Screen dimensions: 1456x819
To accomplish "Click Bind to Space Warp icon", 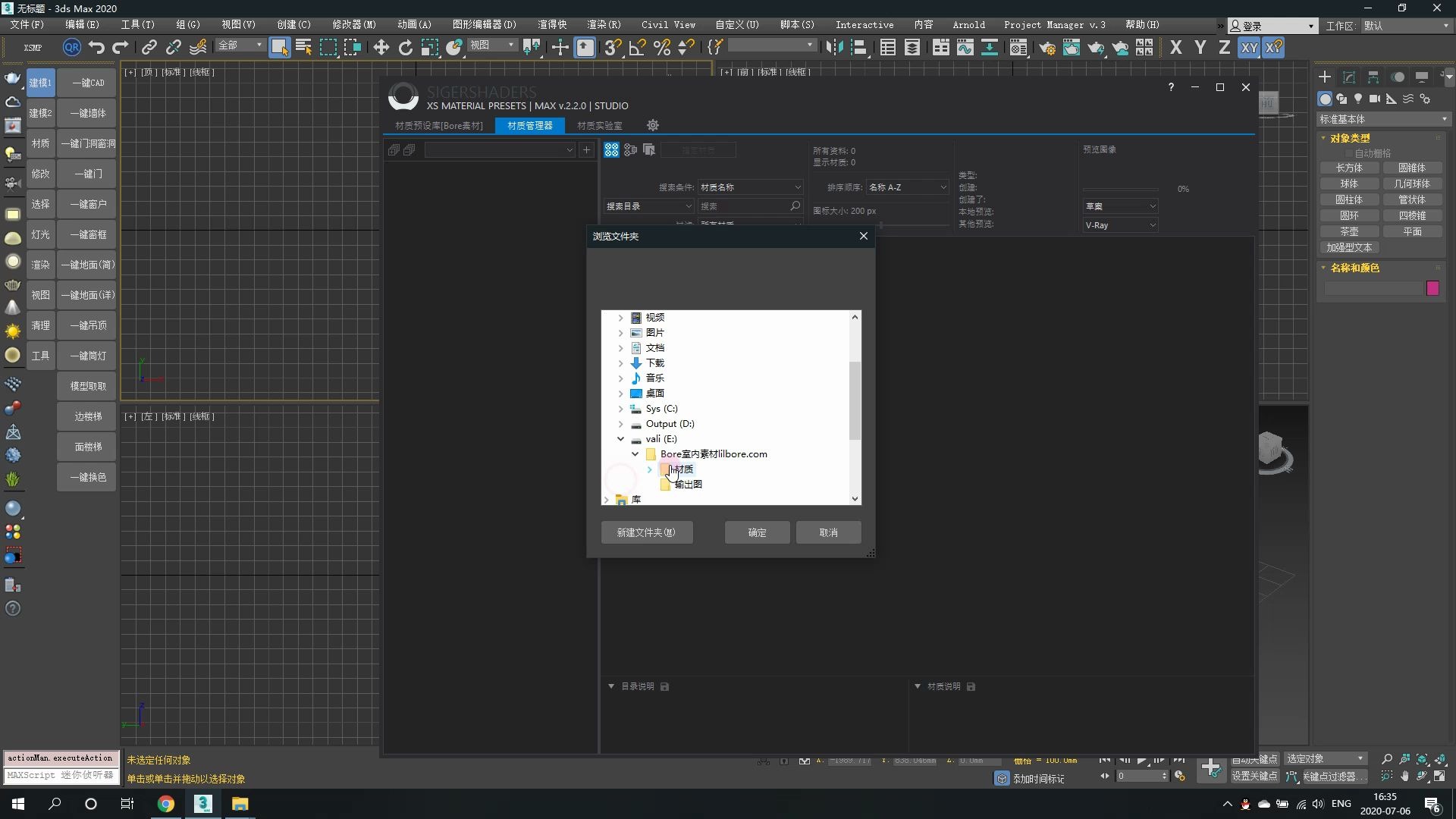I will 198,48.
